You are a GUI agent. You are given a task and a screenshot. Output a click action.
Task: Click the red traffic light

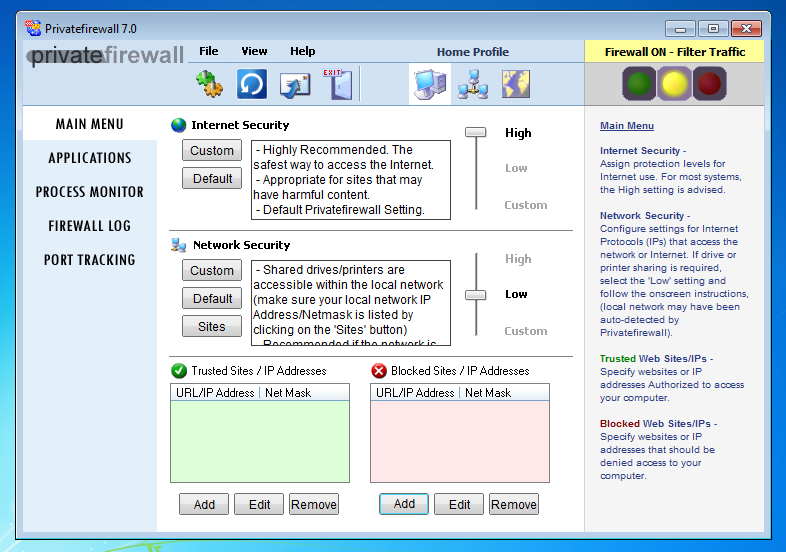click(x=709, y=83)
